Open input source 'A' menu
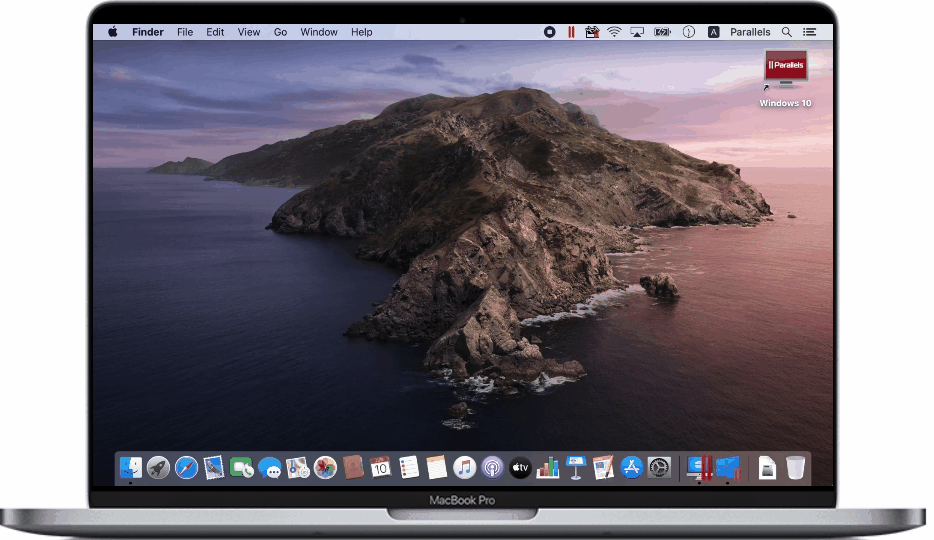Viewport: 934px width, 540px height. [714, 32]
